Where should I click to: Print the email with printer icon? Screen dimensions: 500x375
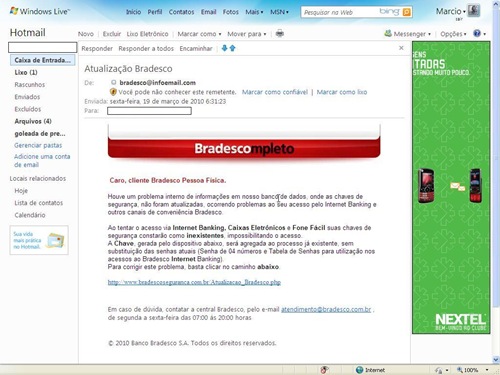[280, 34]
